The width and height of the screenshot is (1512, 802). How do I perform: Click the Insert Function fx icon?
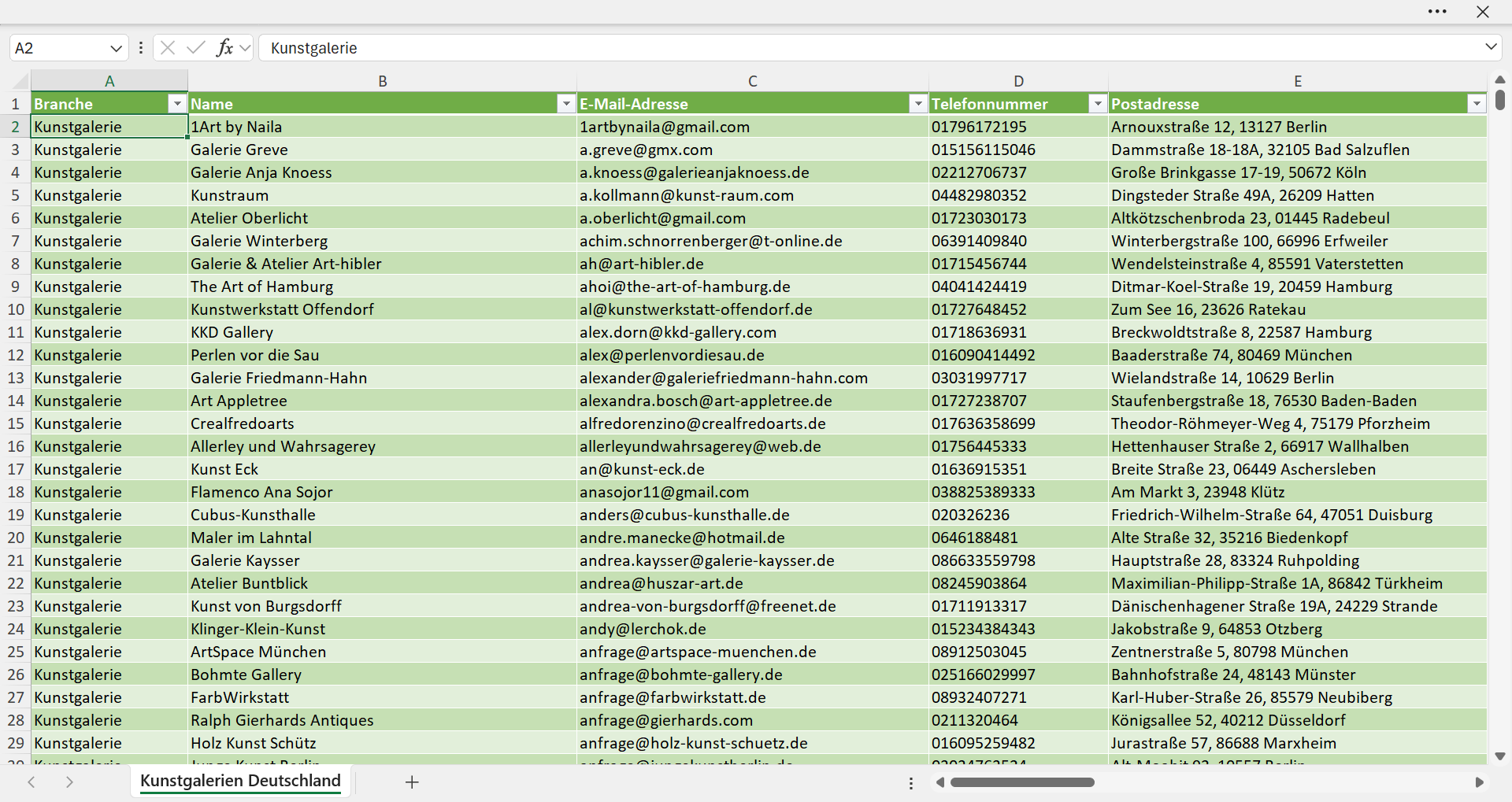pyautogui.click(x=224, y=48)
